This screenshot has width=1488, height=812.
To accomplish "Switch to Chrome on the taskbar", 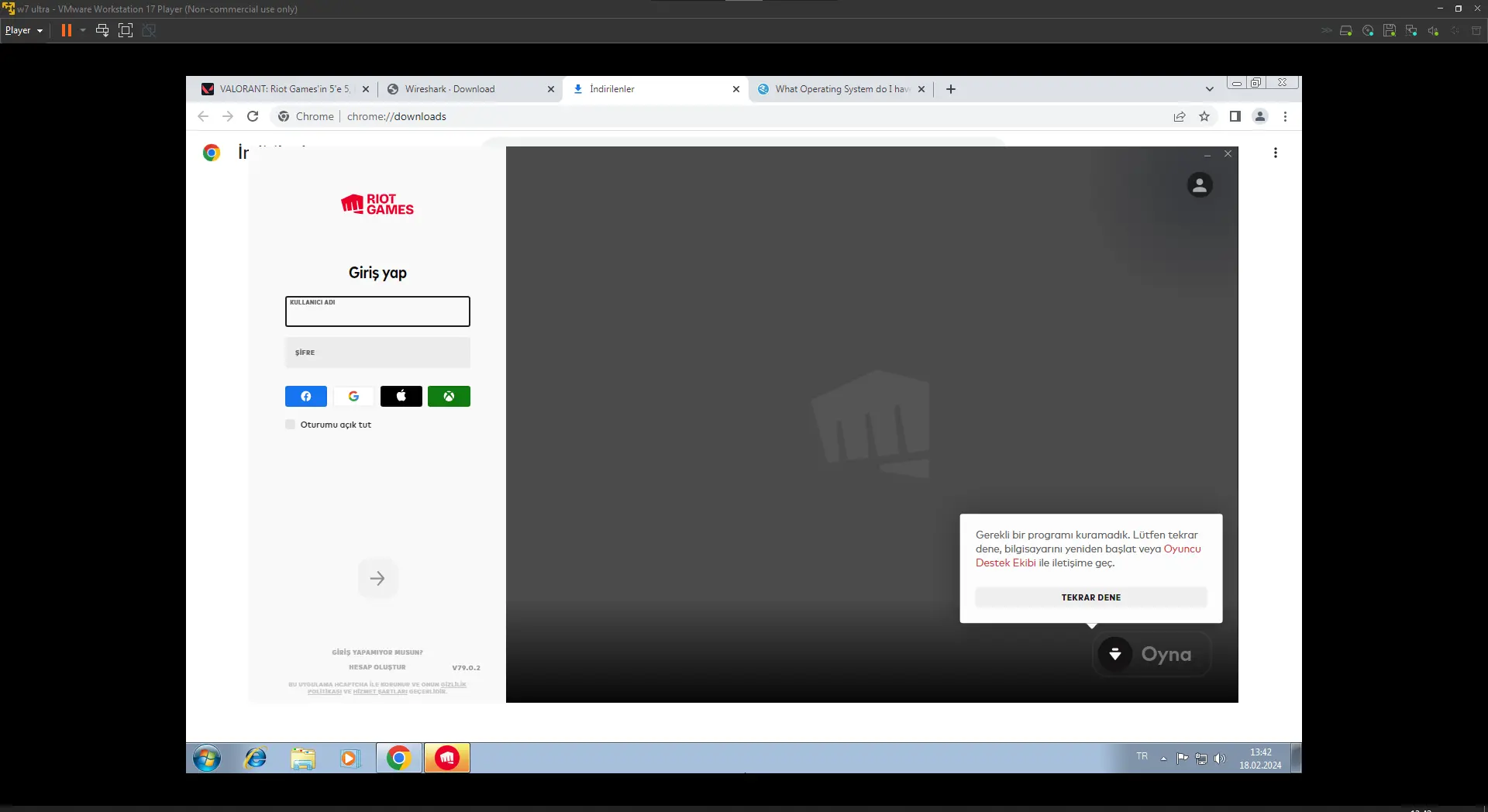I will pyautogui.click(x=398, y=758).
